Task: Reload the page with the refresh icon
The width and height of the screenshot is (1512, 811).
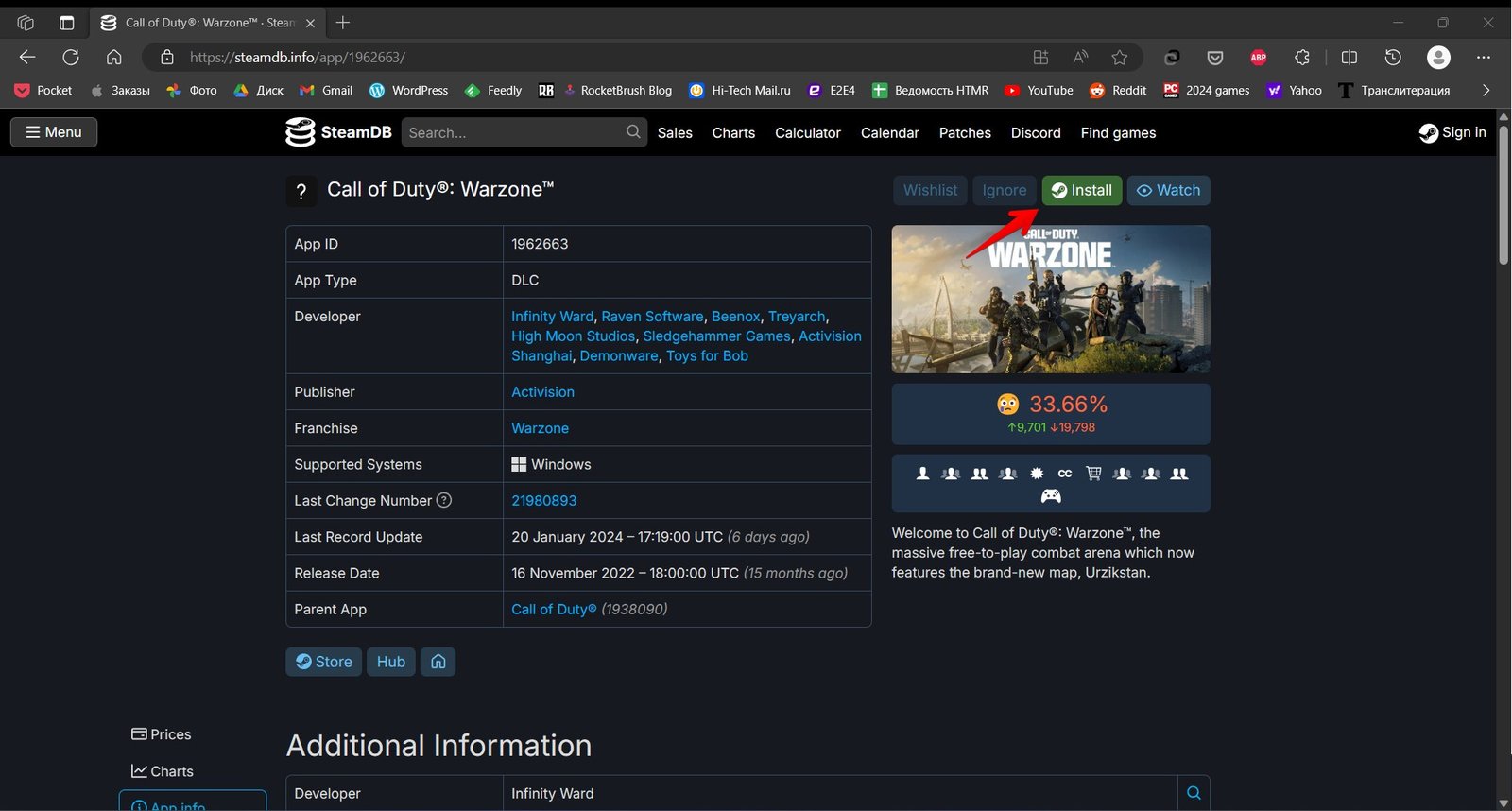Action: pyautogui.click(x=71, y=58)
